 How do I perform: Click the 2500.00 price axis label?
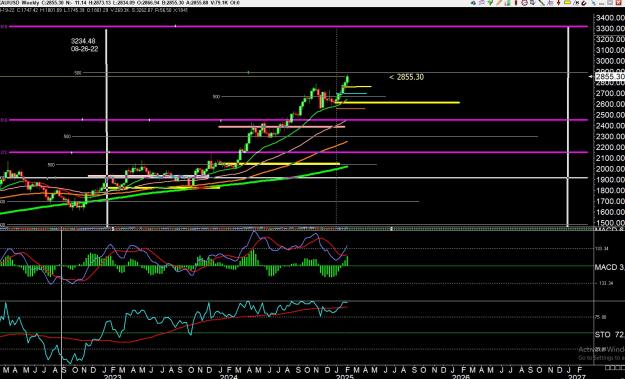click(x=609, y=115)
